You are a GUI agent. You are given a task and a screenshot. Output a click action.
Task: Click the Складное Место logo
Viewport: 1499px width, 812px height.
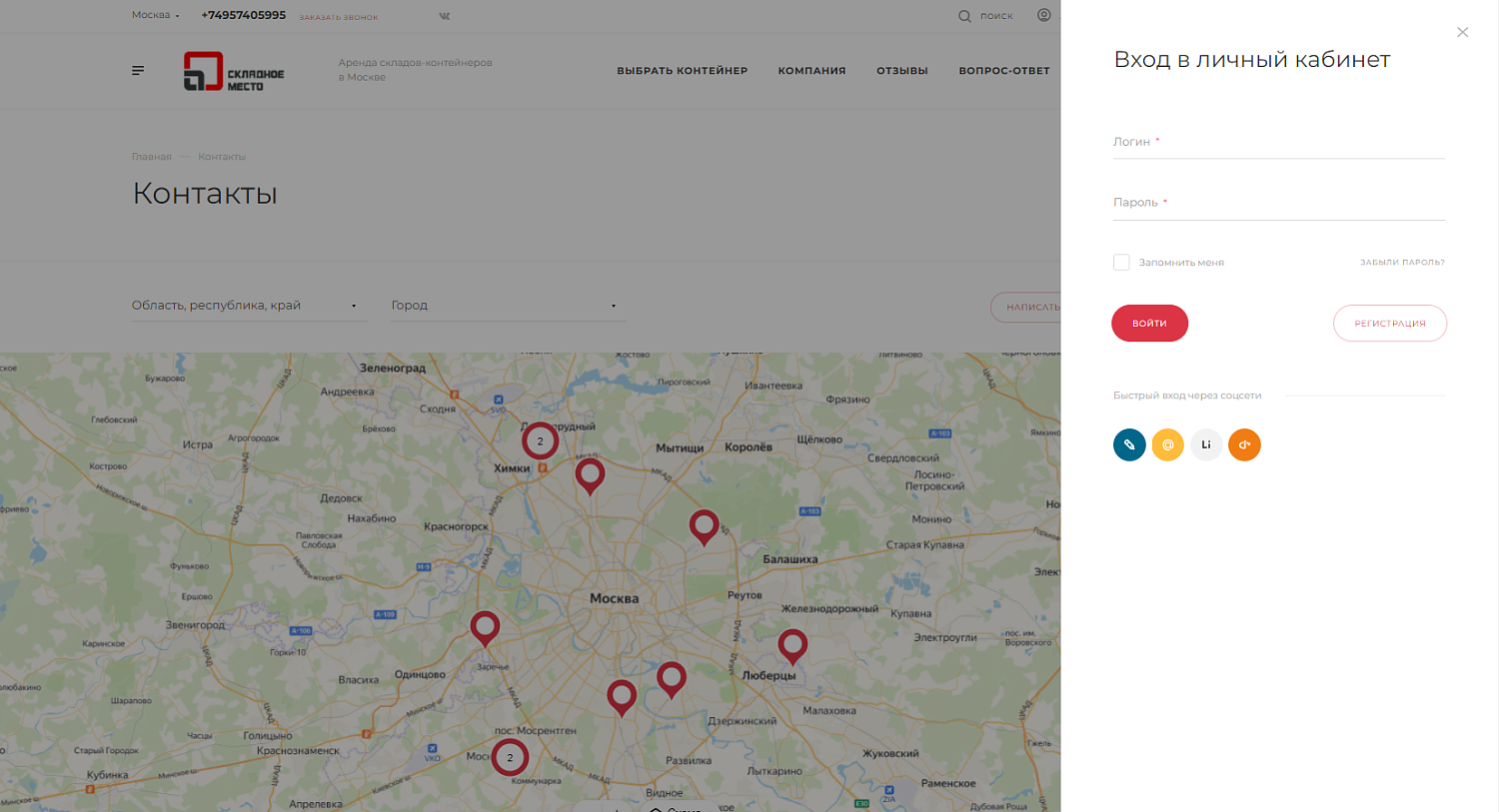pos(234,72)
